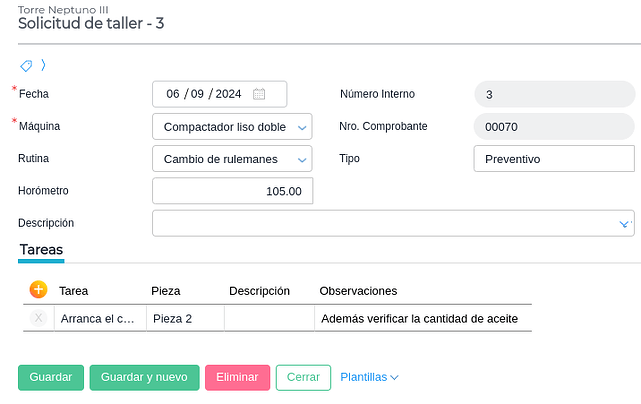This screenshot has width=641, height=404.
Task: Click the red Eliminar button
Action: pos(237,377)
